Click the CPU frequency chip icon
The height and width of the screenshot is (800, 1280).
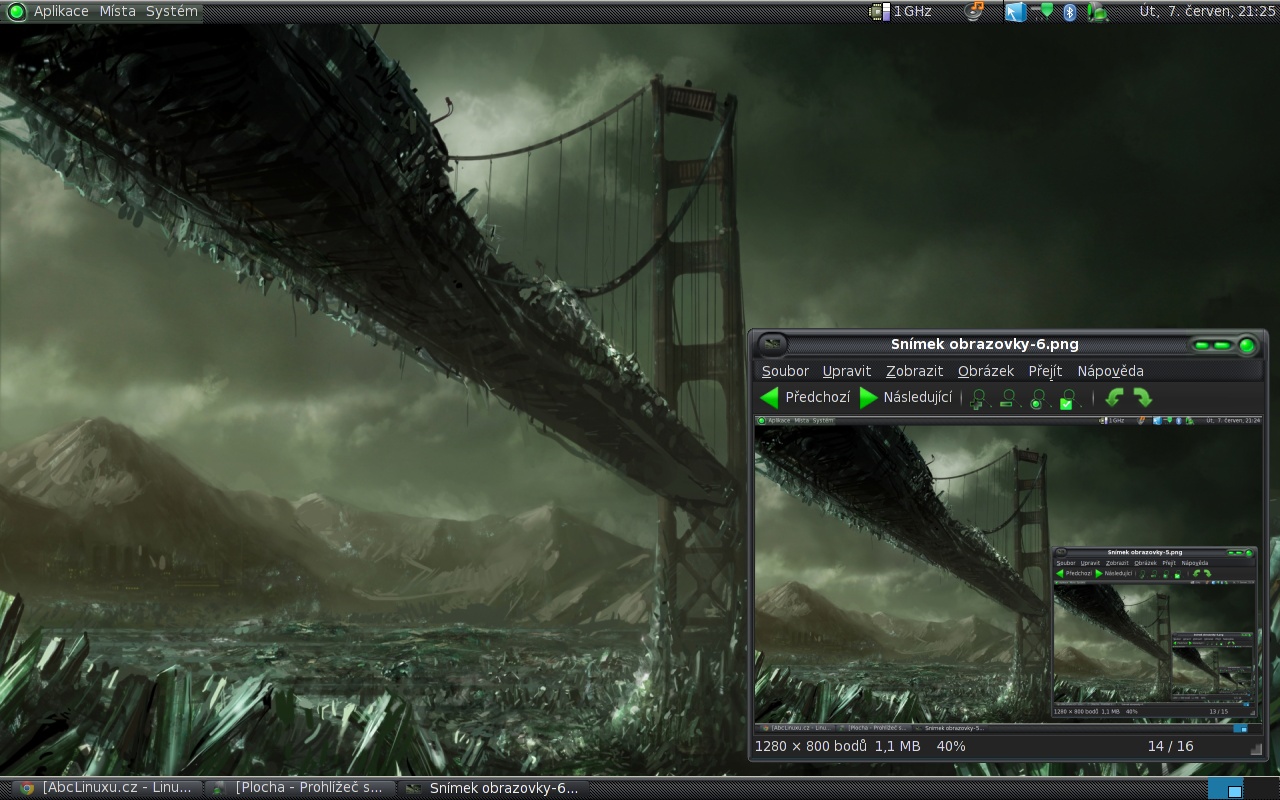[879, 11]
